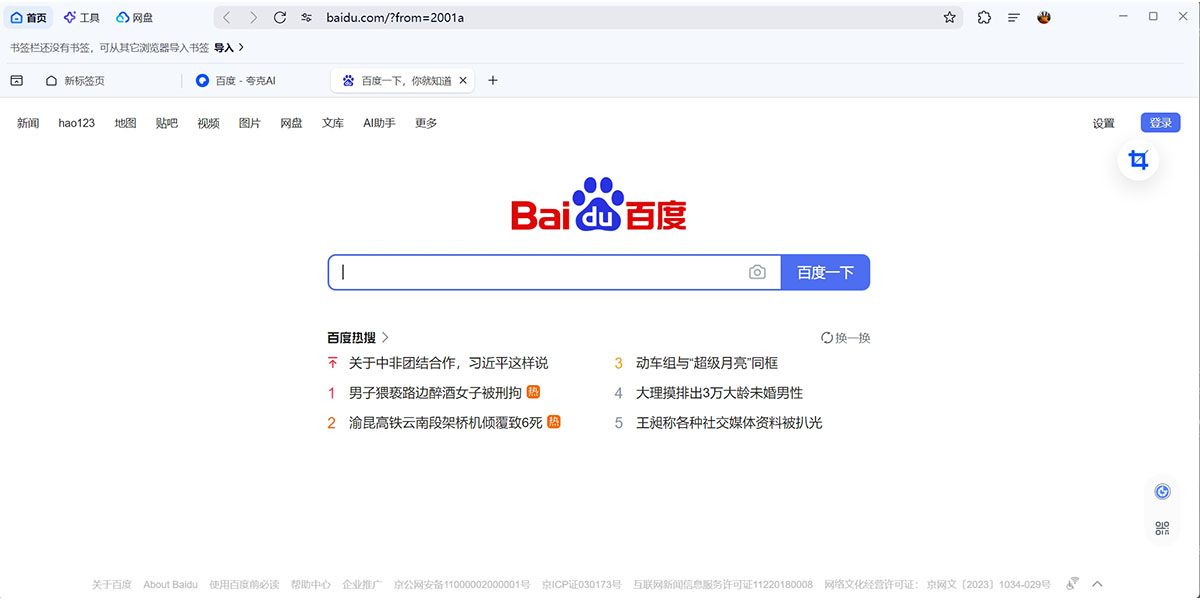
Task: Open hot search 渝昆高铁云南段架桥机倾覆致6死
Action: pos(445,423)
